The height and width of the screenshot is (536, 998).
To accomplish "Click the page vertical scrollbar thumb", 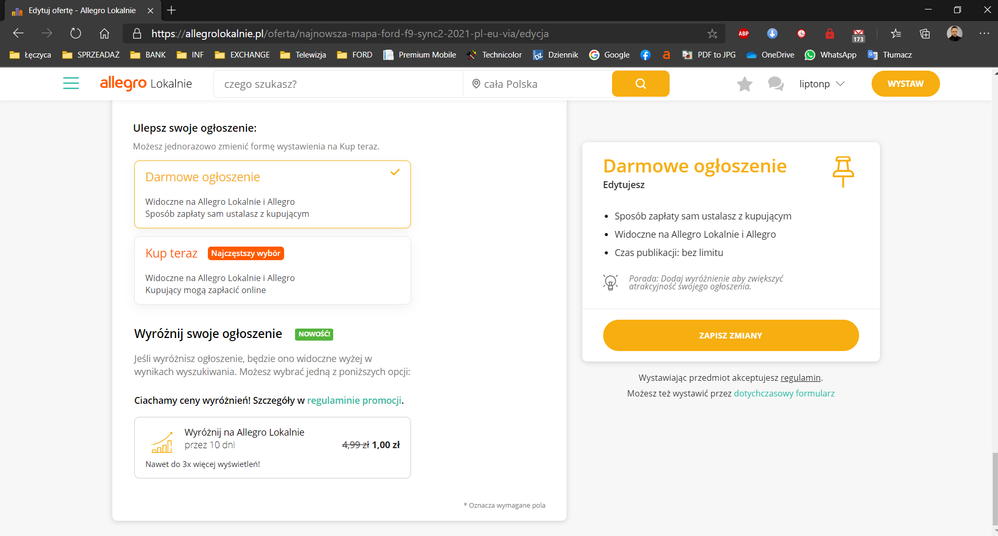I will click(x=994, y=489).
